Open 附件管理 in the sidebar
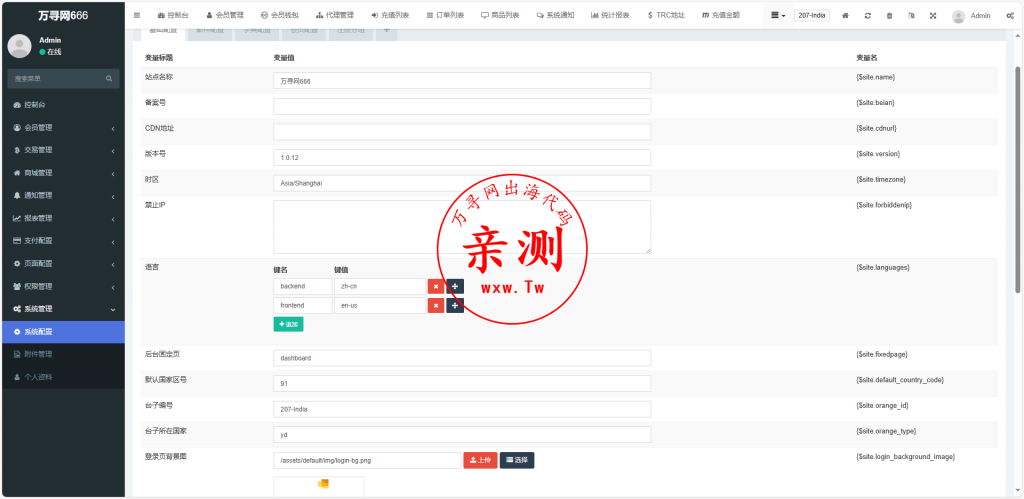 [x=62, y=354]
